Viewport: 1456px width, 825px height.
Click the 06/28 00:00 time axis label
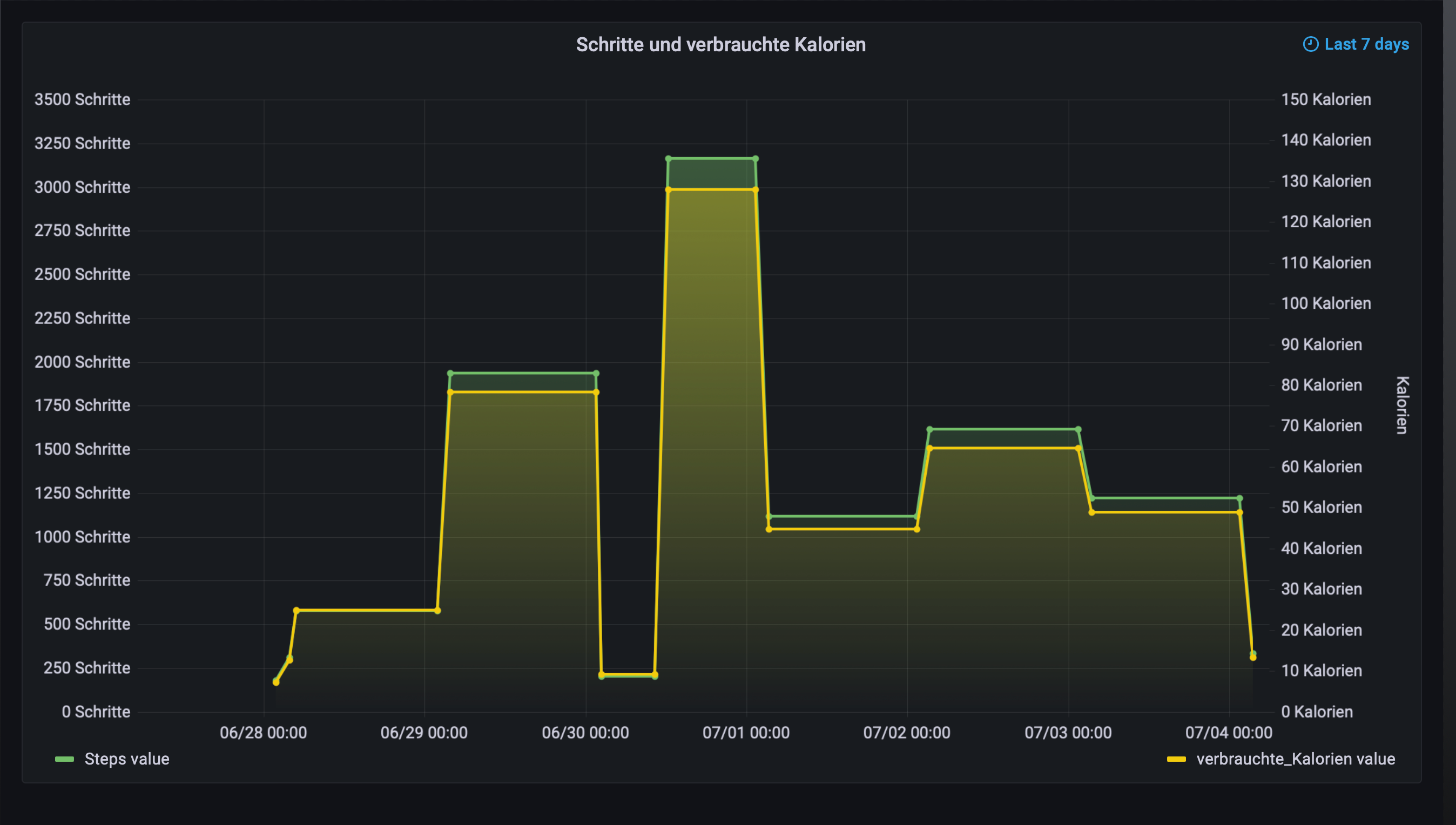click(x=263, y=733)
